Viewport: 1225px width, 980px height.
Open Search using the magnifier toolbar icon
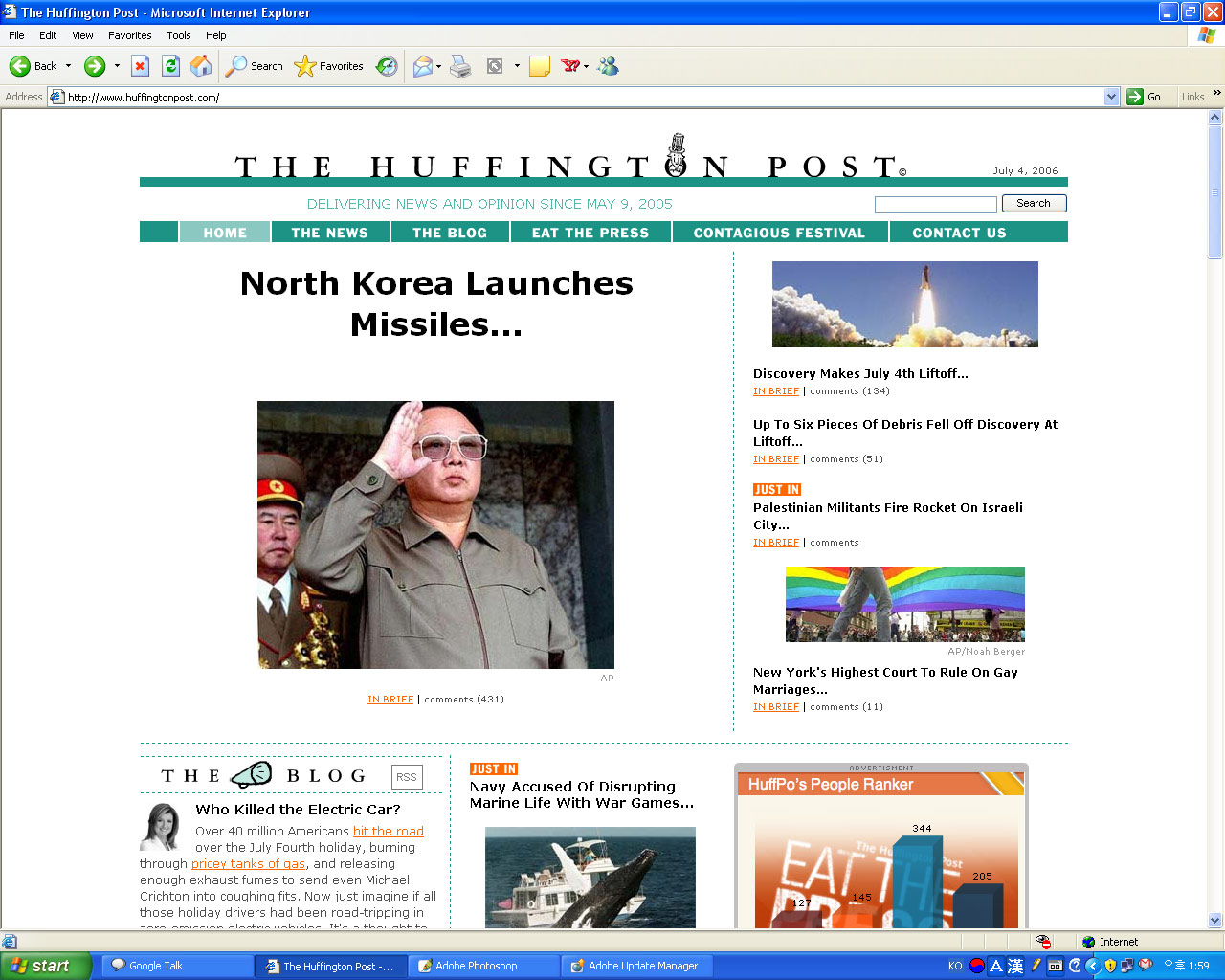point(235,66)
